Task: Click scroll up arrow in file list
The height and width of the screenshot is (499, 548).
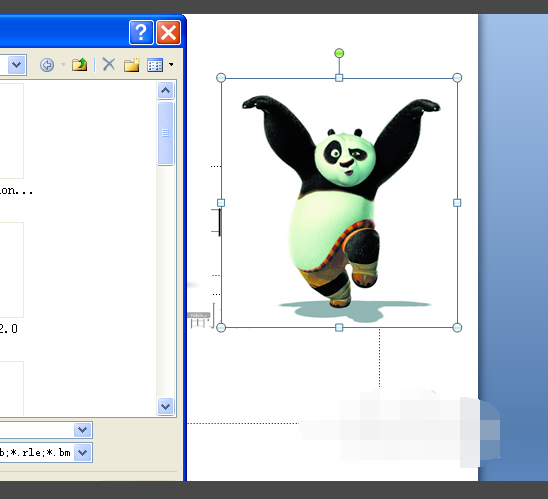Action: coord(166,91)
